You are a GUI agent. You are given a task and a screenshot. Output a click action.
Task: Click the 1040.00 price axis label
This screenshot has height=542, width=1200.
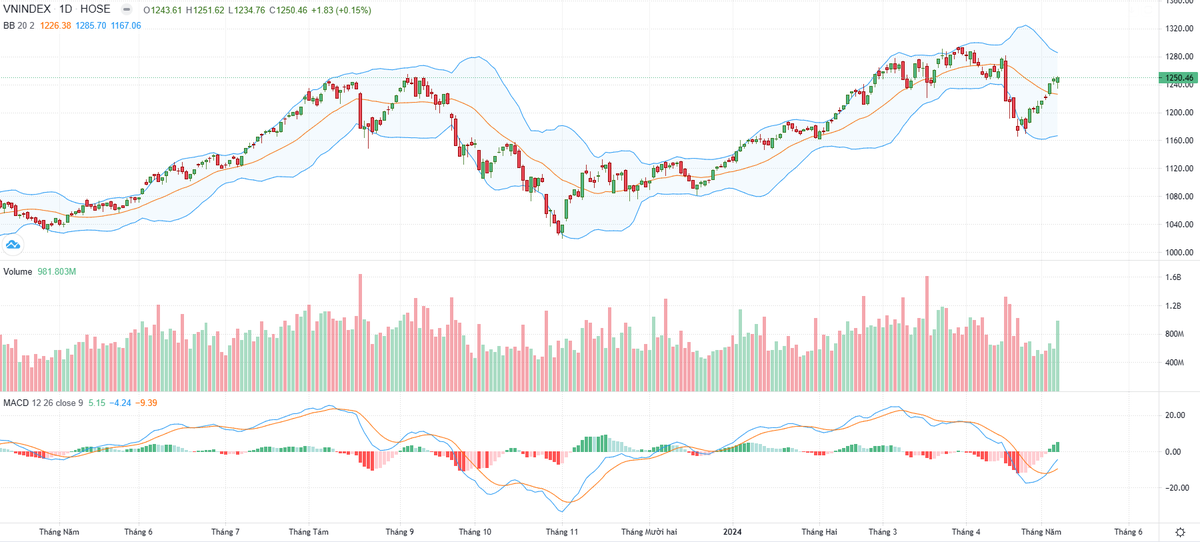1175,225
